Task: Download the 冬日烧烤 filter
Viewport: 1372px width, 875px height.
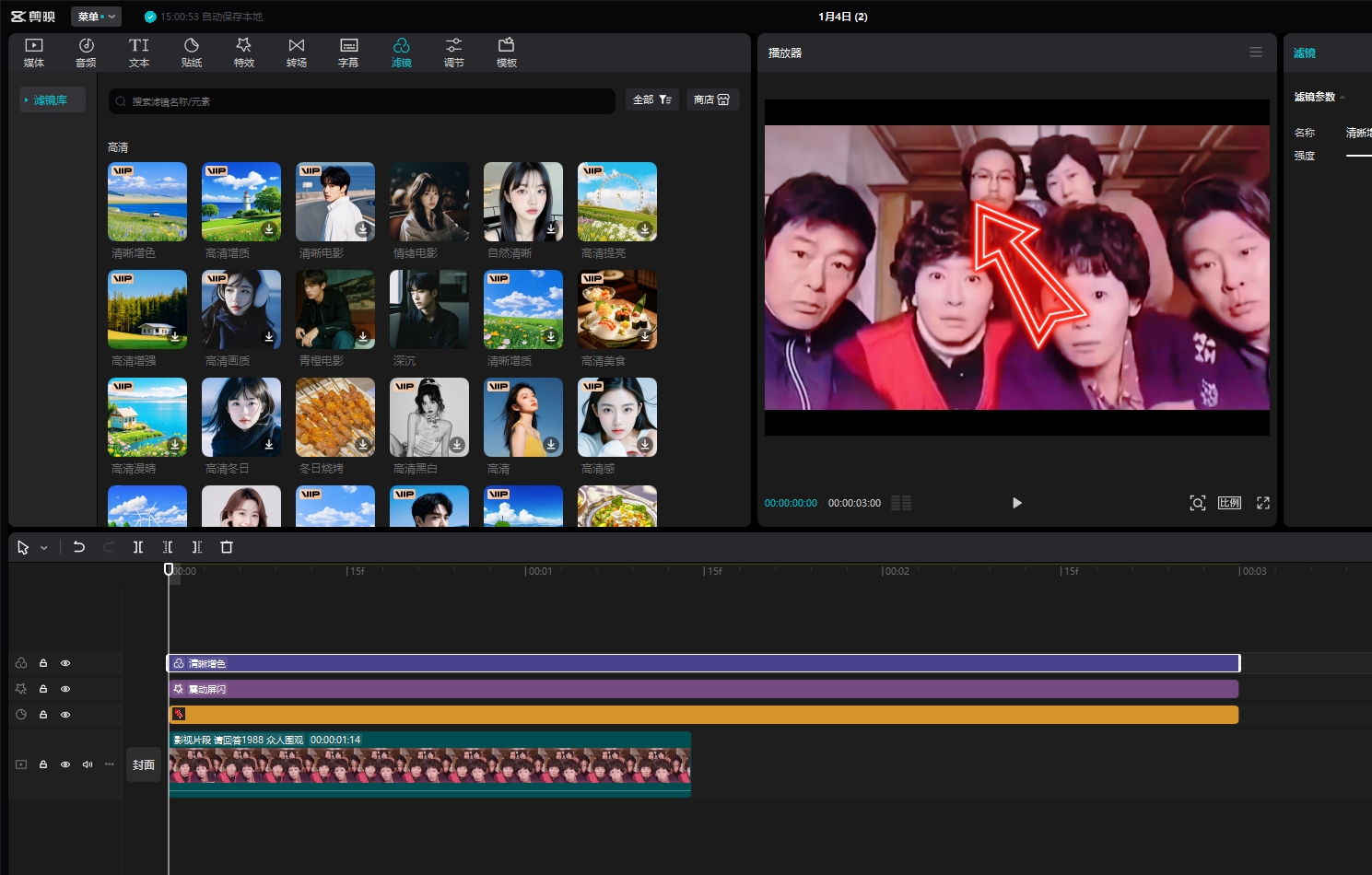Action: pyautogui.click(x=363, y=445)
